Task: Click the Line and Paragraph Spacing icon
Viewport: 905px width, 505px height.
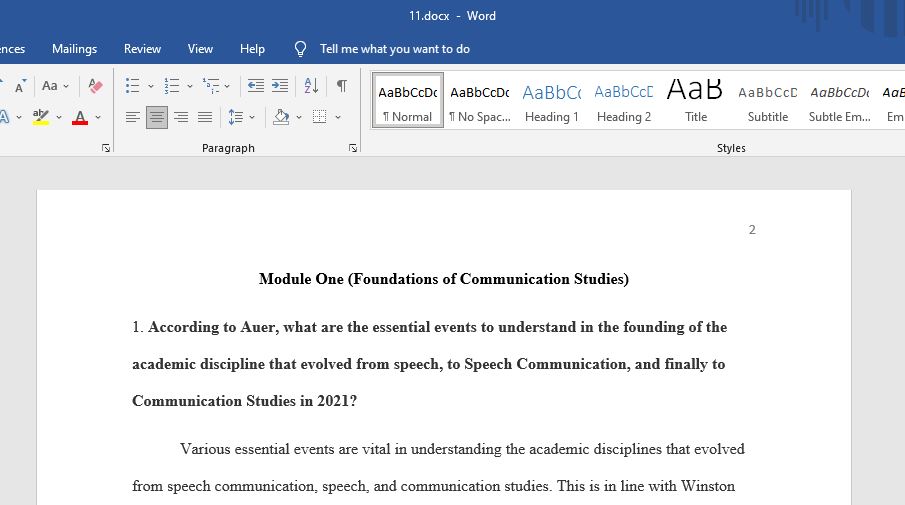Action: pos(235,117)
